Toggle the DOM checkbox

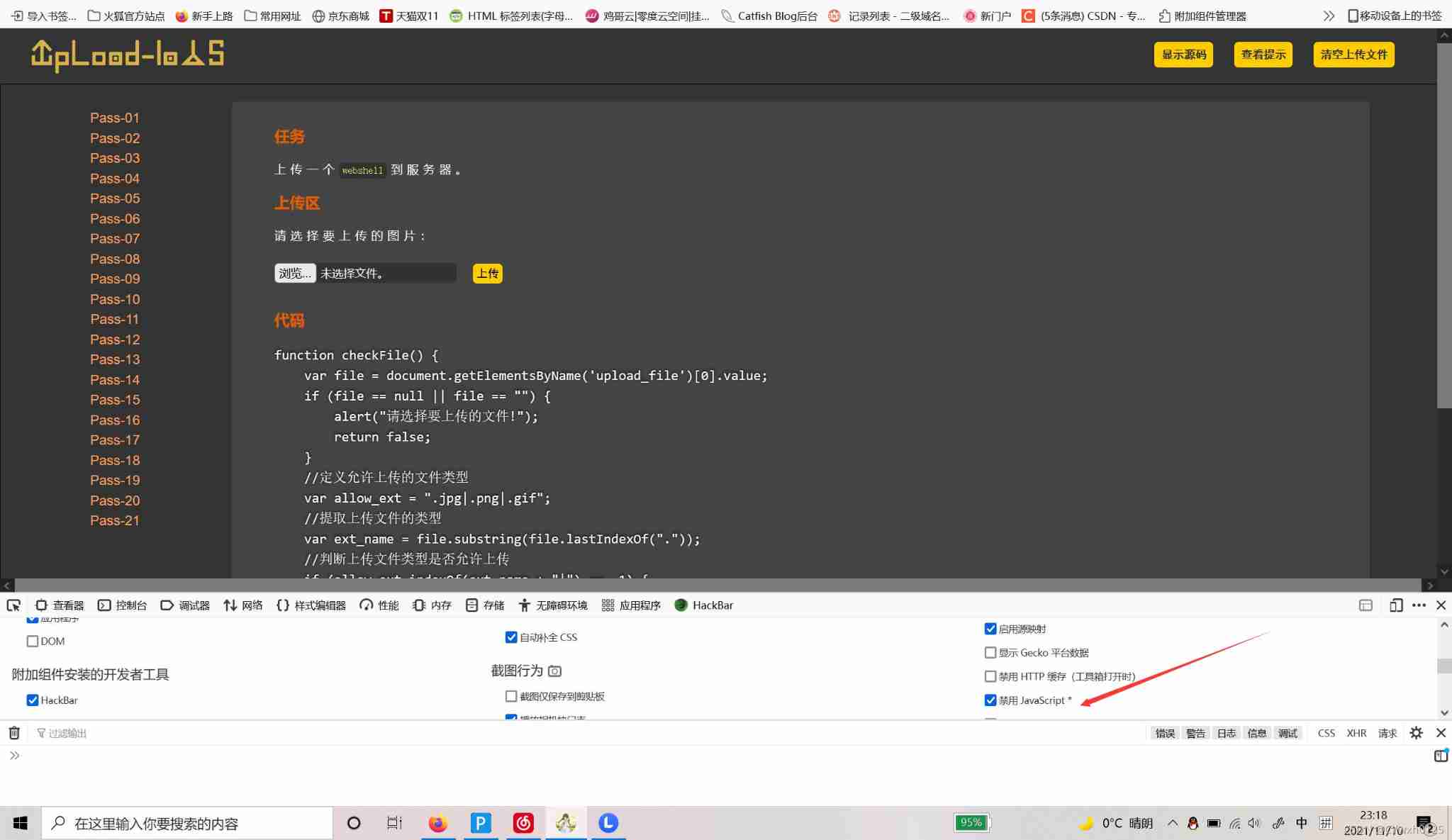click(33, 641)
